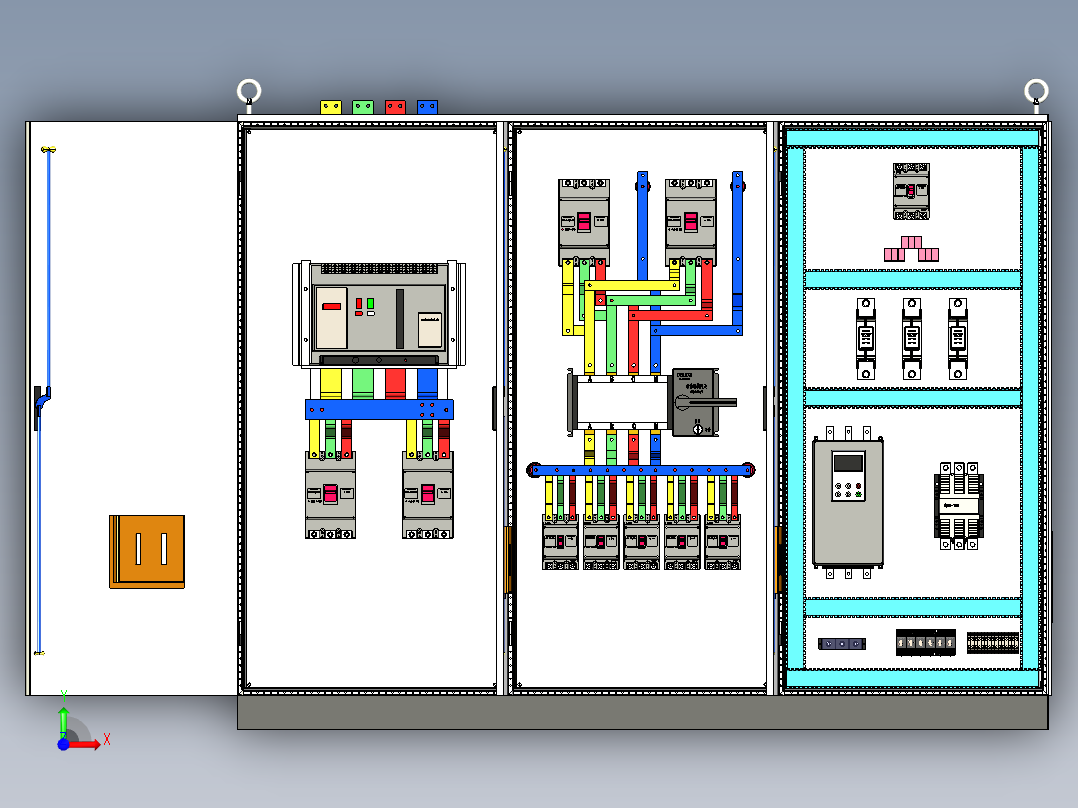Screen dimensions: 1078x808
Task: Select the first small breaker in bottom row
Action: (x=560, y=542)
